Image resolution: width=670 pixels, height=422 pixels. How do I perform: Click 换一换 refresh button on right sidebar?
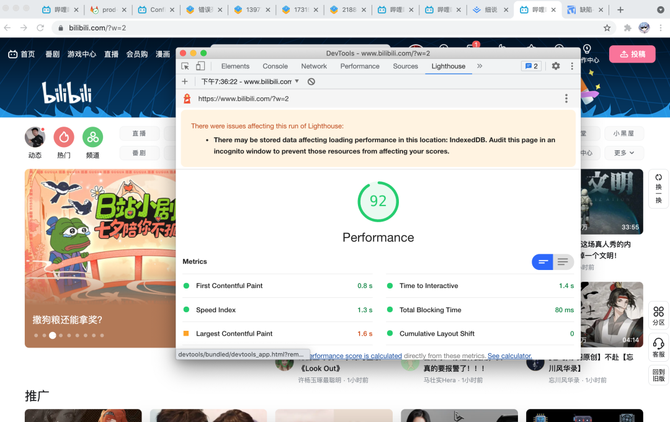(x=658, y=188)
